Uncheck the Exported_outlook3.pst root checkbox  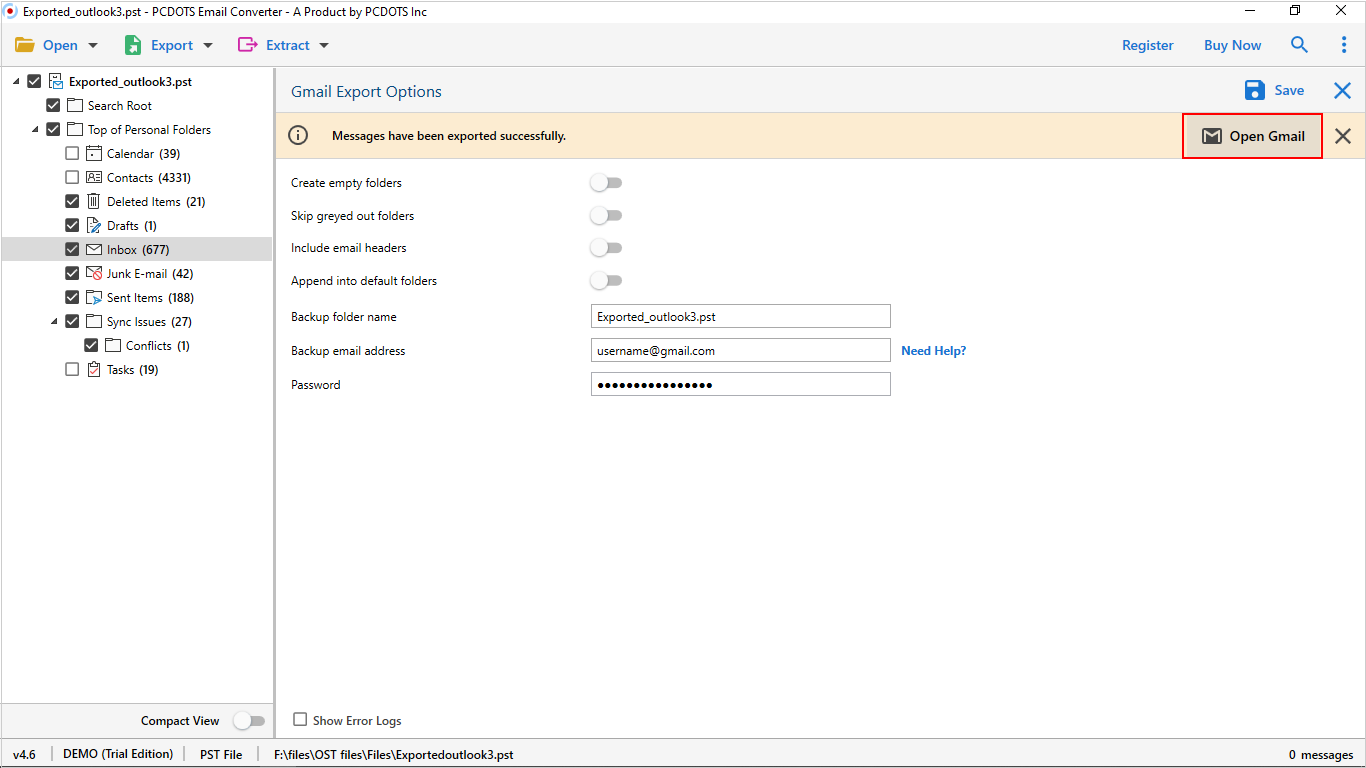(35, 81)
